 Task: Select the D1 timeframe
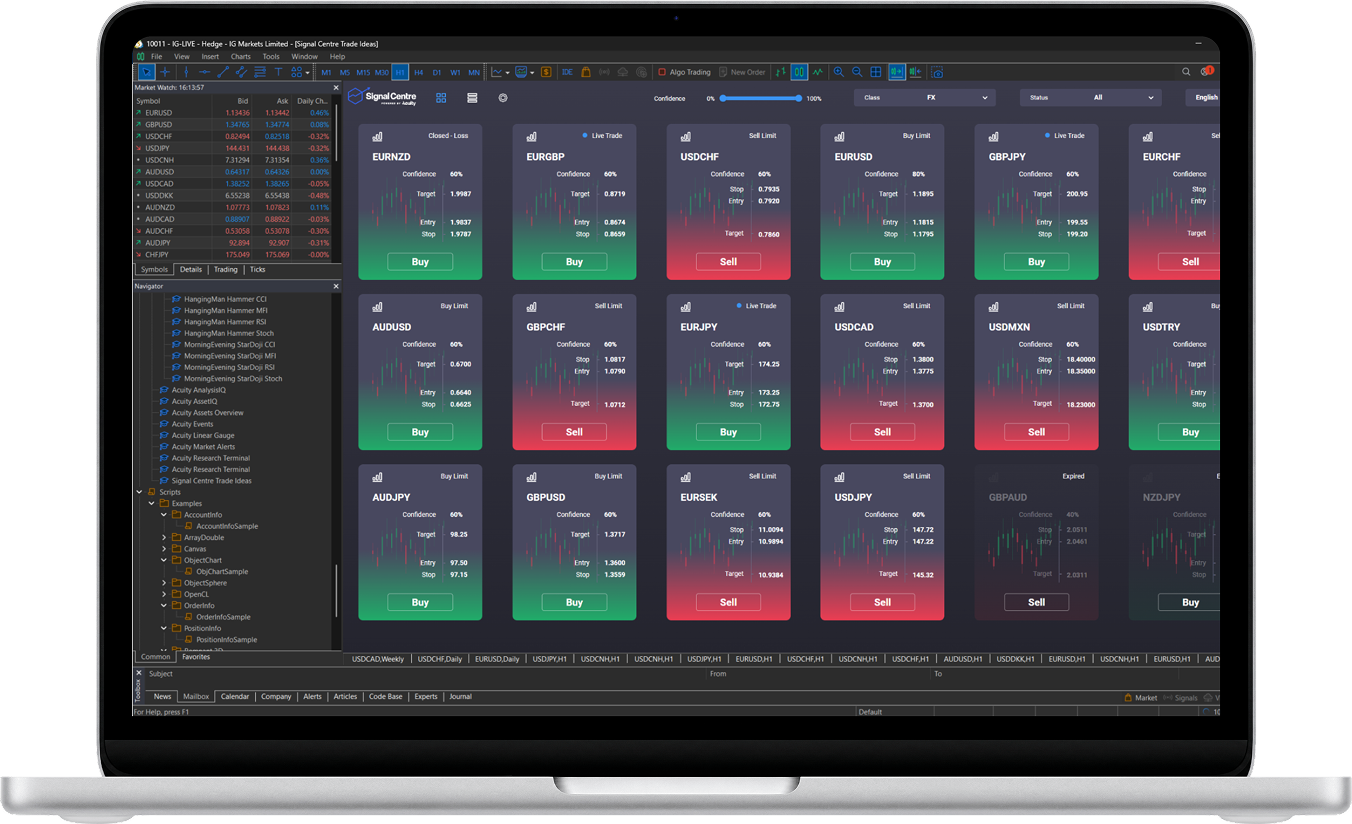click(x=437, y=72)
